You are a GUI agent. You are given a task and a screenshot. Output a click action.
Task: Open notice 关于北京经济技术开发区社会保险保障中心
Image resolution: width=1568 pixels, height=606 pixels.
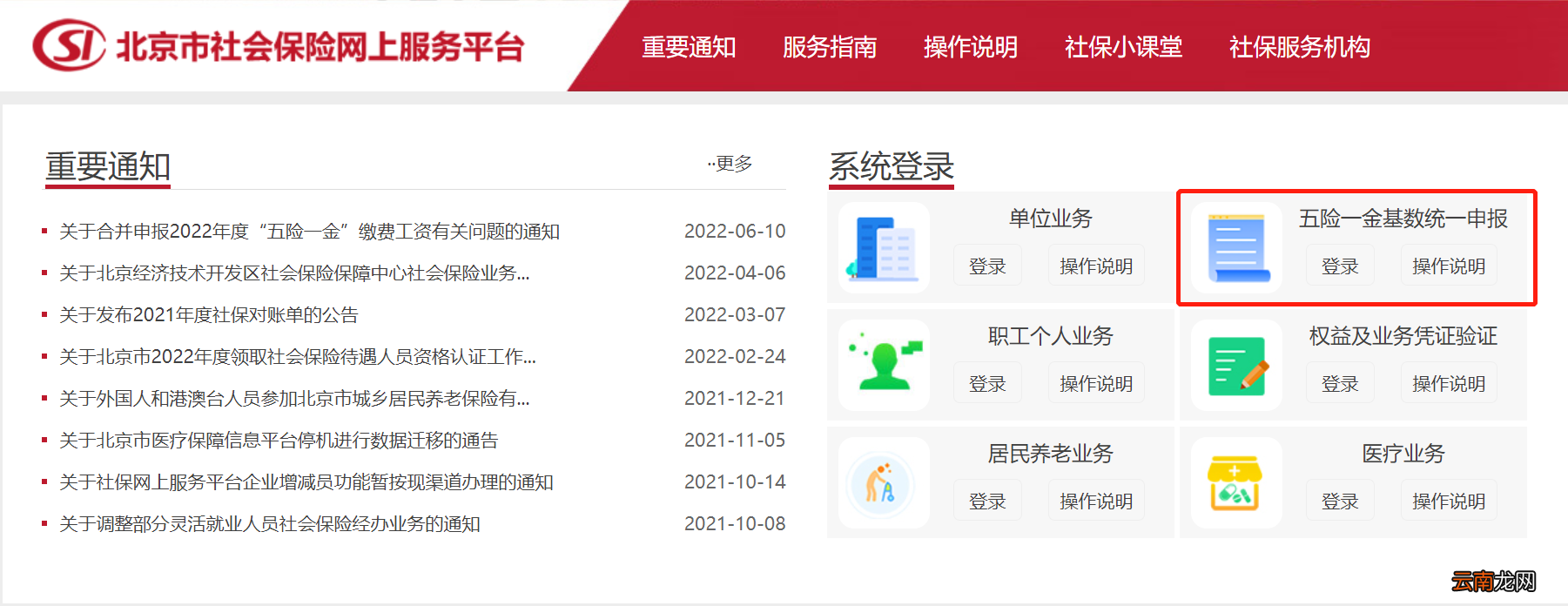(294, 273)
